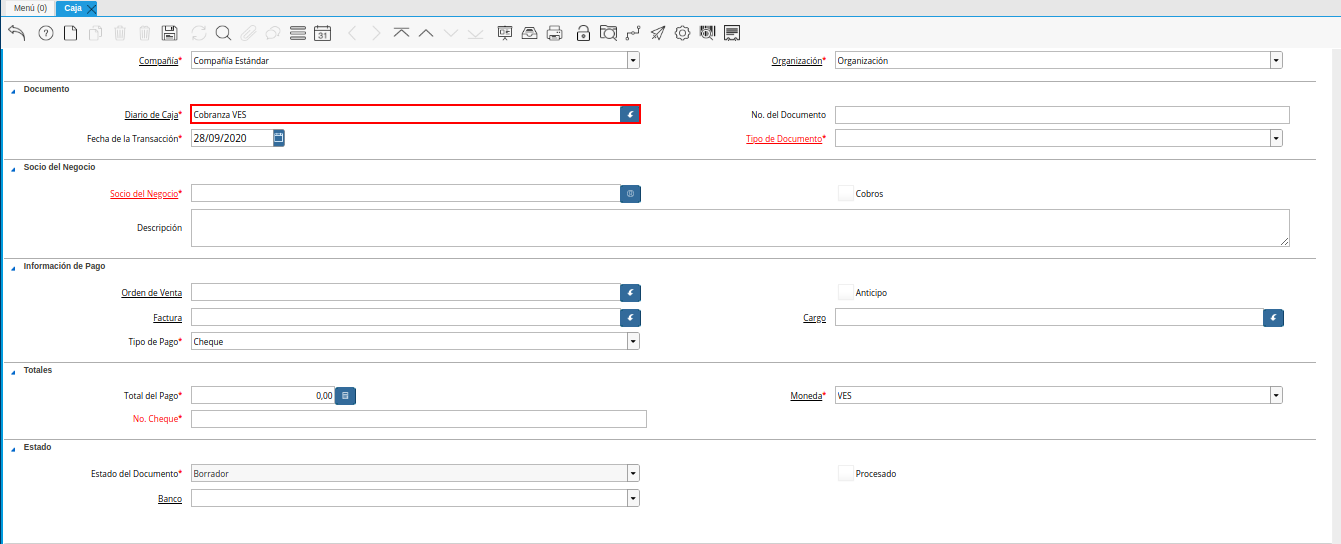Open calculator button beside Total del Pago
The image size is (1341, 544).
point(345,396)
